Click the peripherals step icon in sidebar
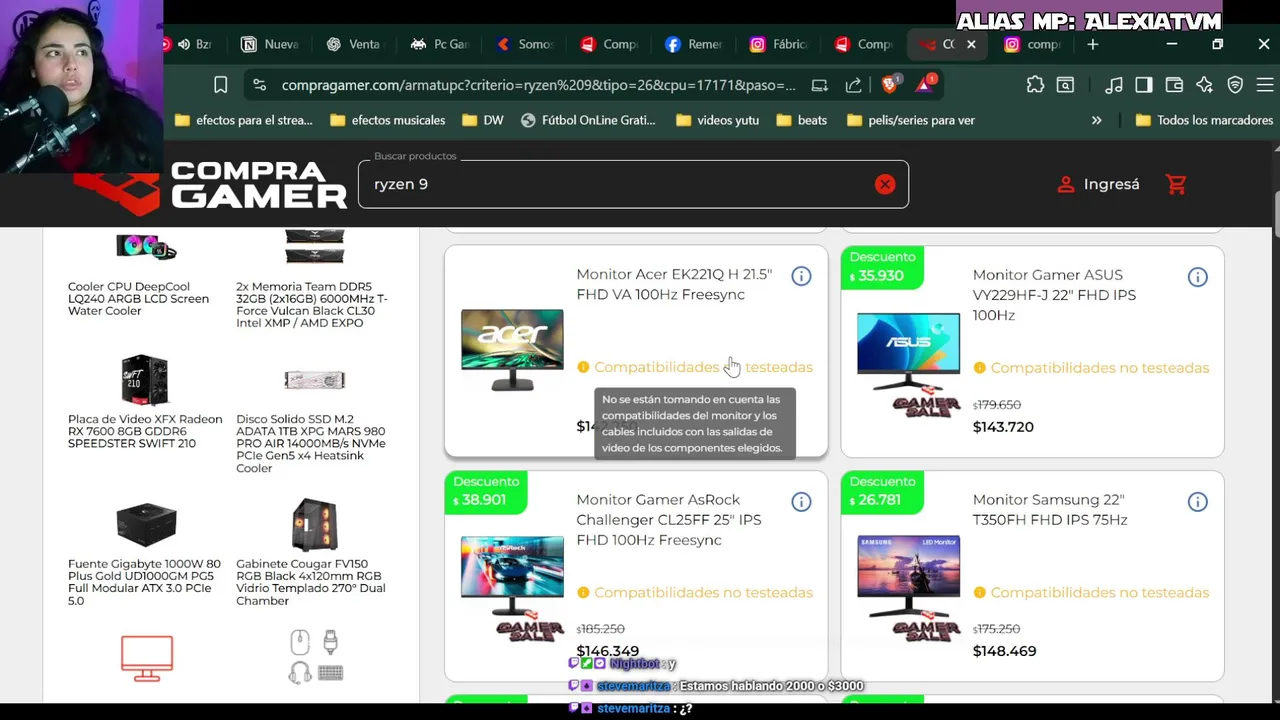The image size is (1280, 720). point(315,657)
